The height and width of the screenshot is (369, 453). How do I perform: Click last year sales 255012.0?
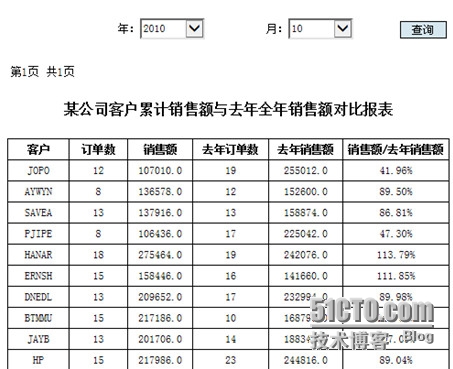[x=306, y=171]
